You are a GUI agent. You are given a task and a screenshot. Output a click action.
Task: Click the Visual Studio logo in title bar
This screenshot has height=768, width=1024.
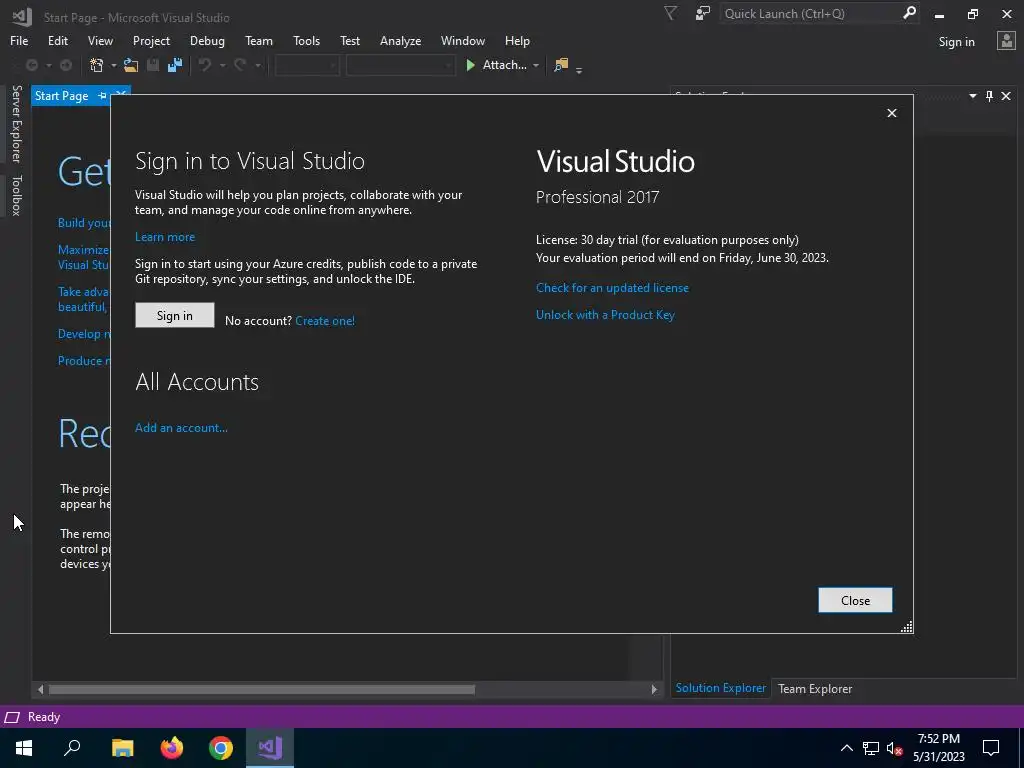pyautogui.click(x=22, y=16)
